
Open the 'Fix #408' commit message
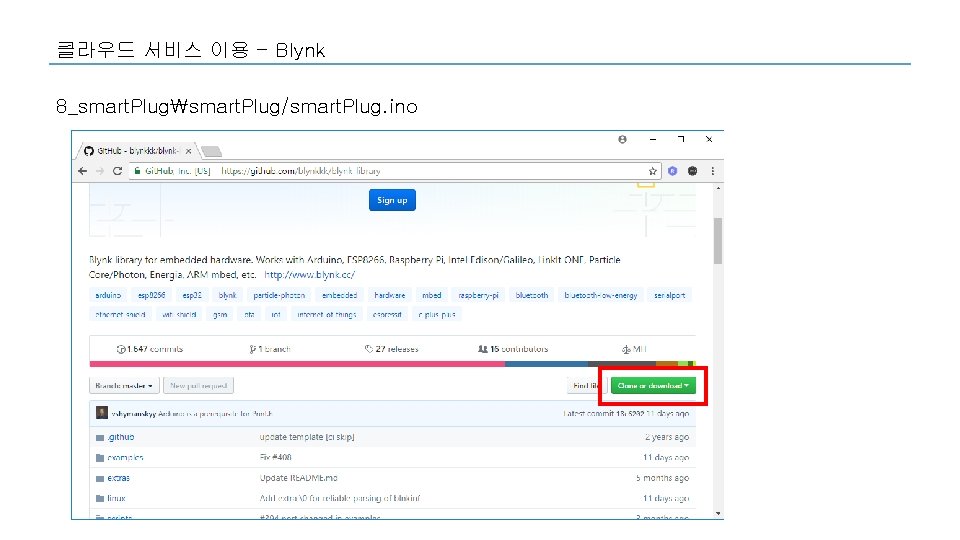tap(276, 457)
